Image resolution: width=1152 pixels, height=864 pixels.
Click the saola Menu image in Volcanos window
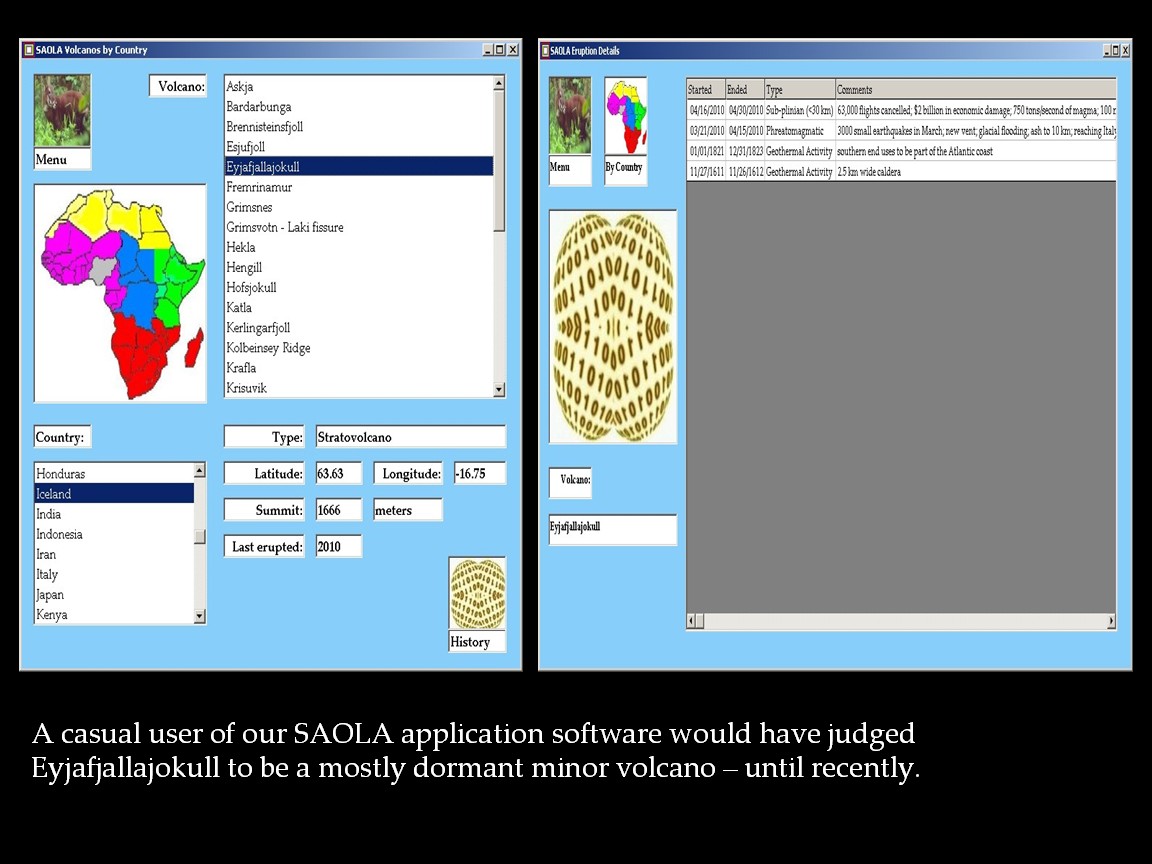coord(62,112)
